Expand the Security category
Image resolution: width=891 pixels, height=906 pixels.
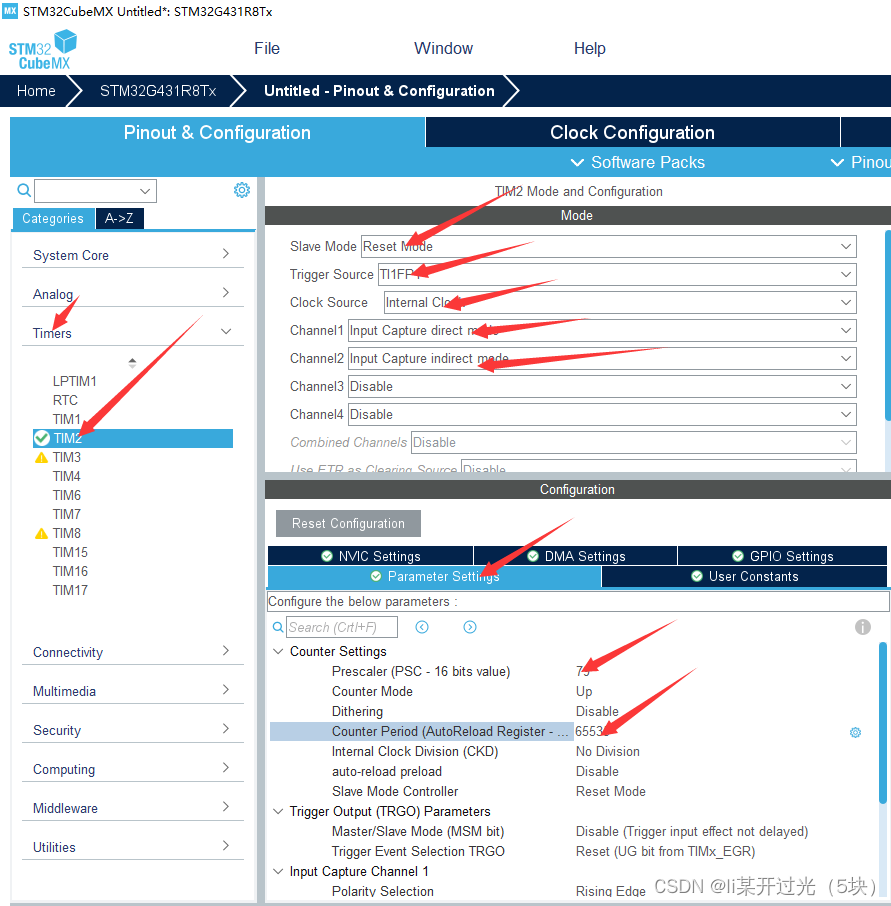click(132, 730)
